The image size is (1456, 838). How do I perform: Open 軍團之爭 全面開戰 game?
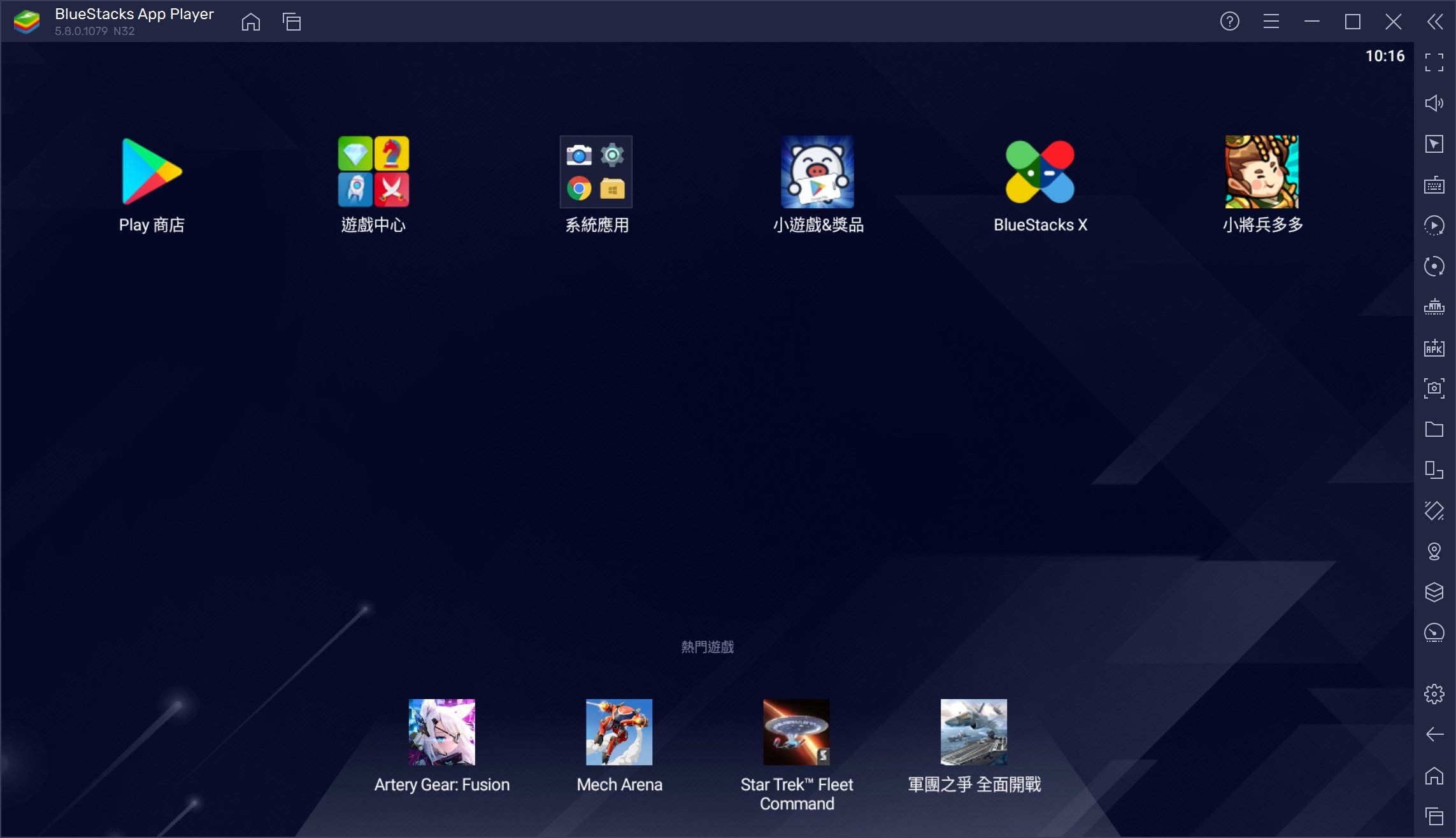click(x=974, y=732)
